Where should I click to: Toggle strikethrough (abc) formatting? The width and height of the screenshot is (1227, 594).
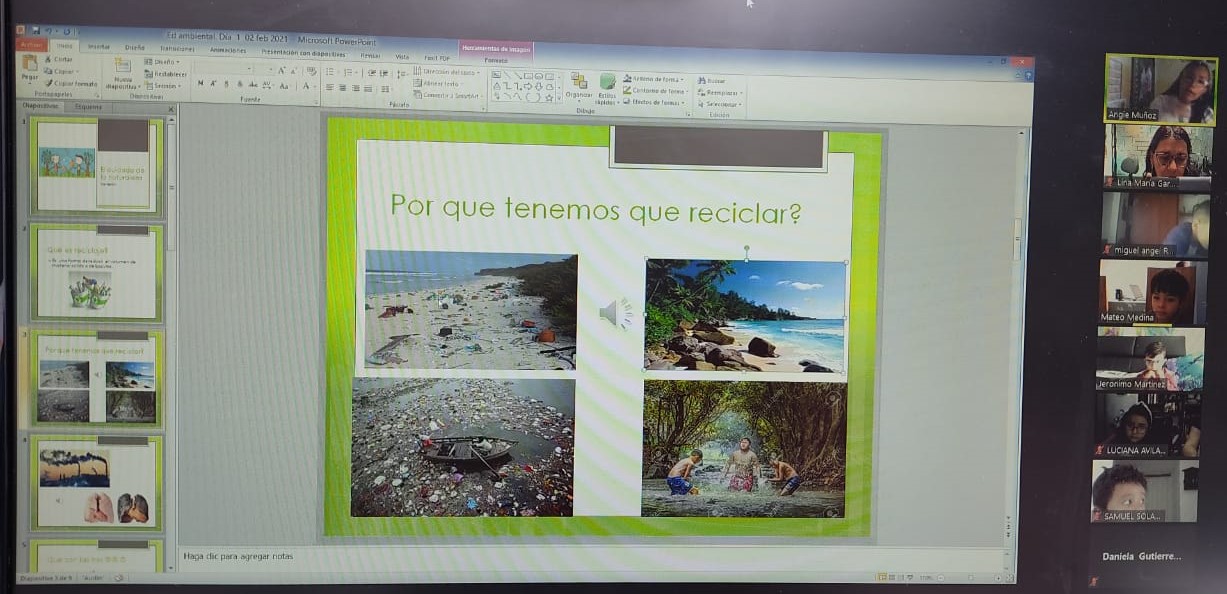pyautogui.click(x=252, y=85)
